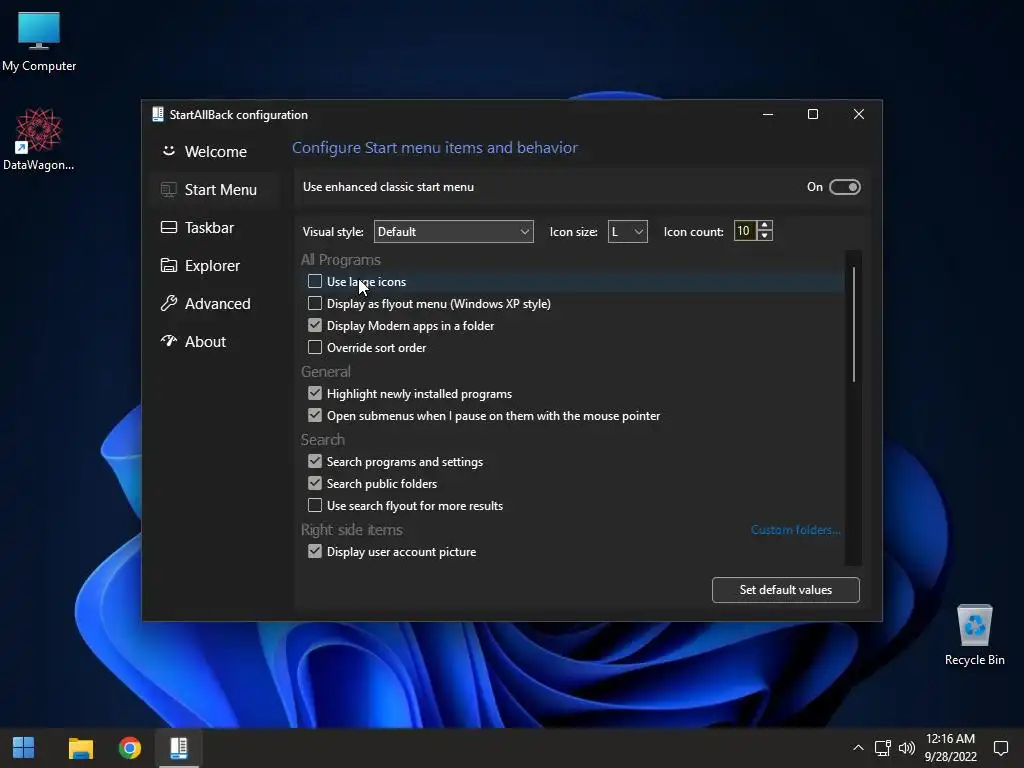Go to Explorer settings section

(200, 266)
